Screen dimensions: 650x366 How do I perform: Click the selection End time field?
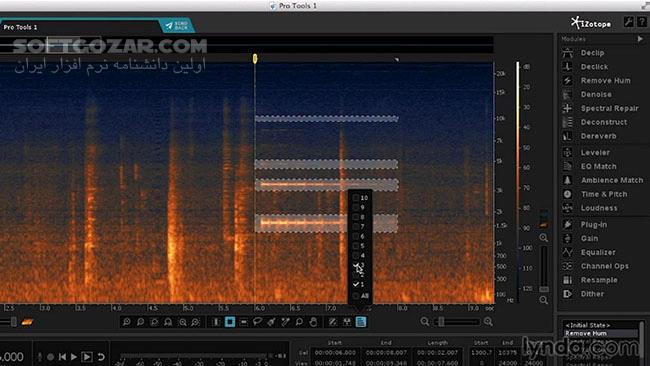coord(386,353)
